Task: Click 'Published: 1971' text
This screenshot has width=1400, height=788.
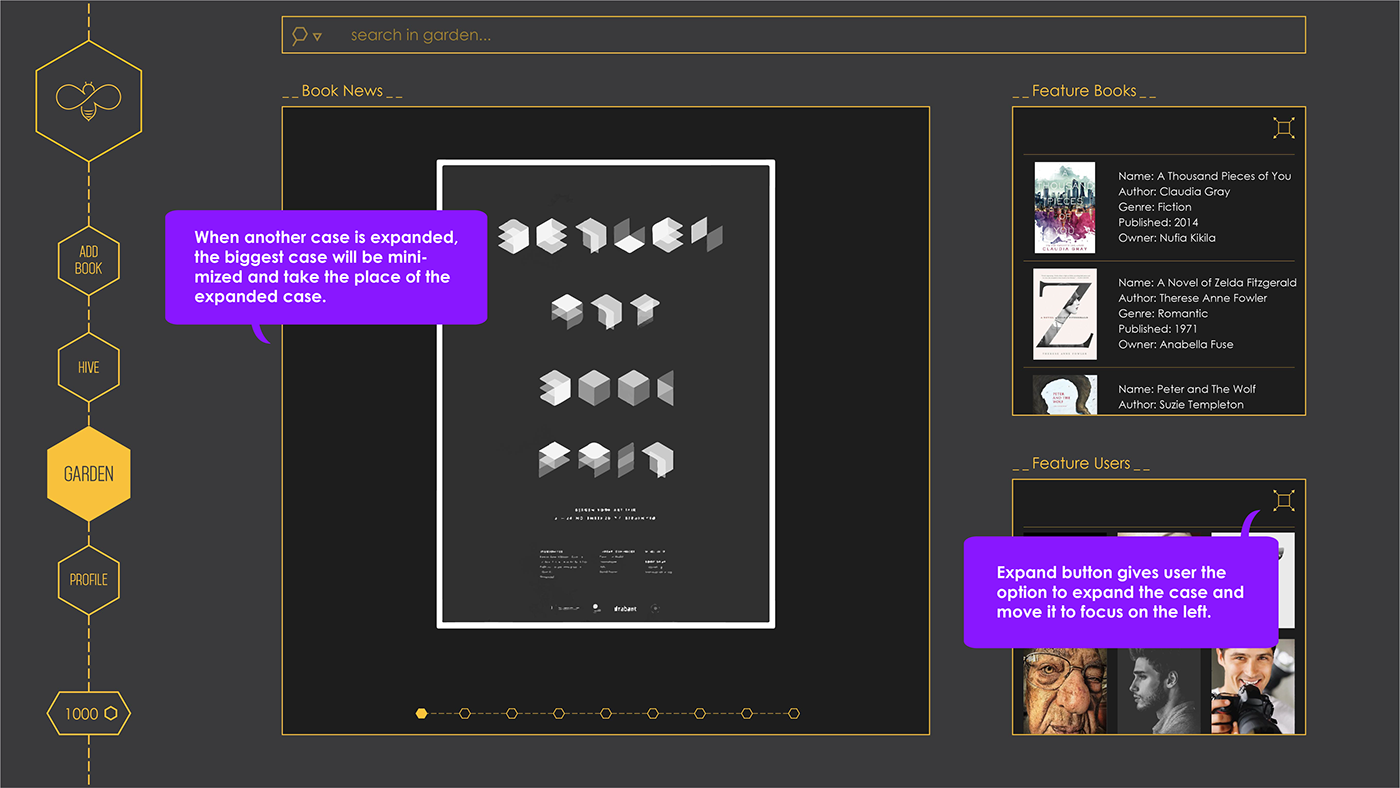Action: 1158,329
